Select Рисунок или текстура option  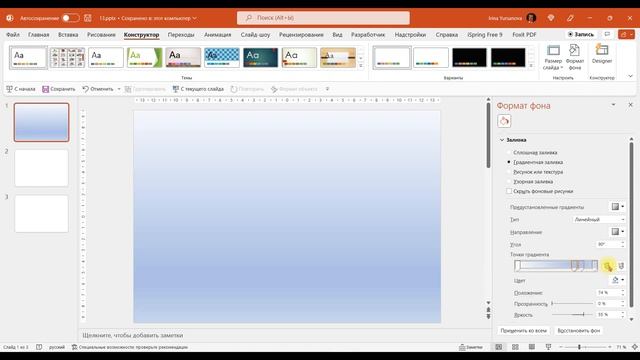point(535,172)
